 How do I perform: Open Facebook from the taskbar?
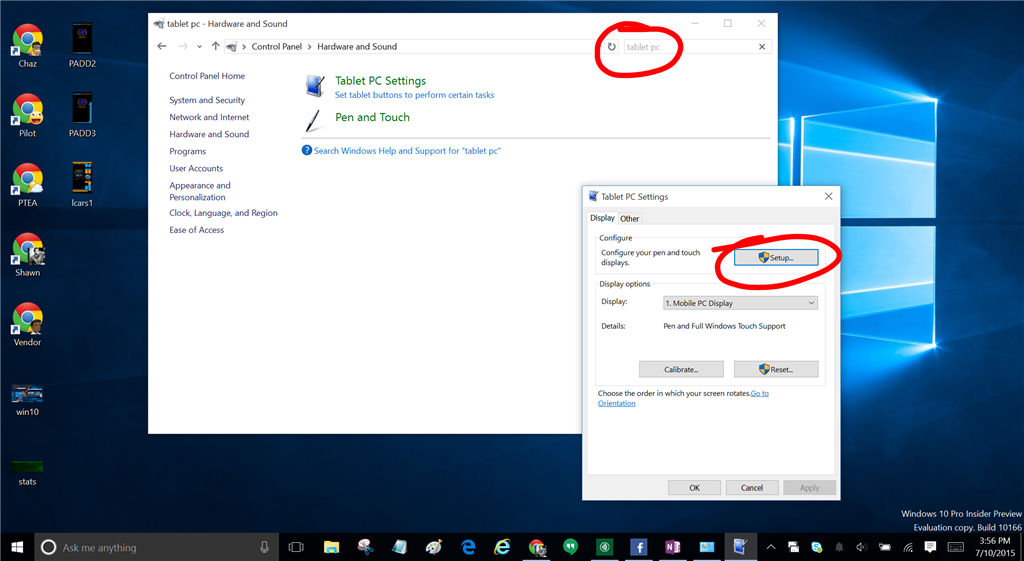click(x=639, y=547)
